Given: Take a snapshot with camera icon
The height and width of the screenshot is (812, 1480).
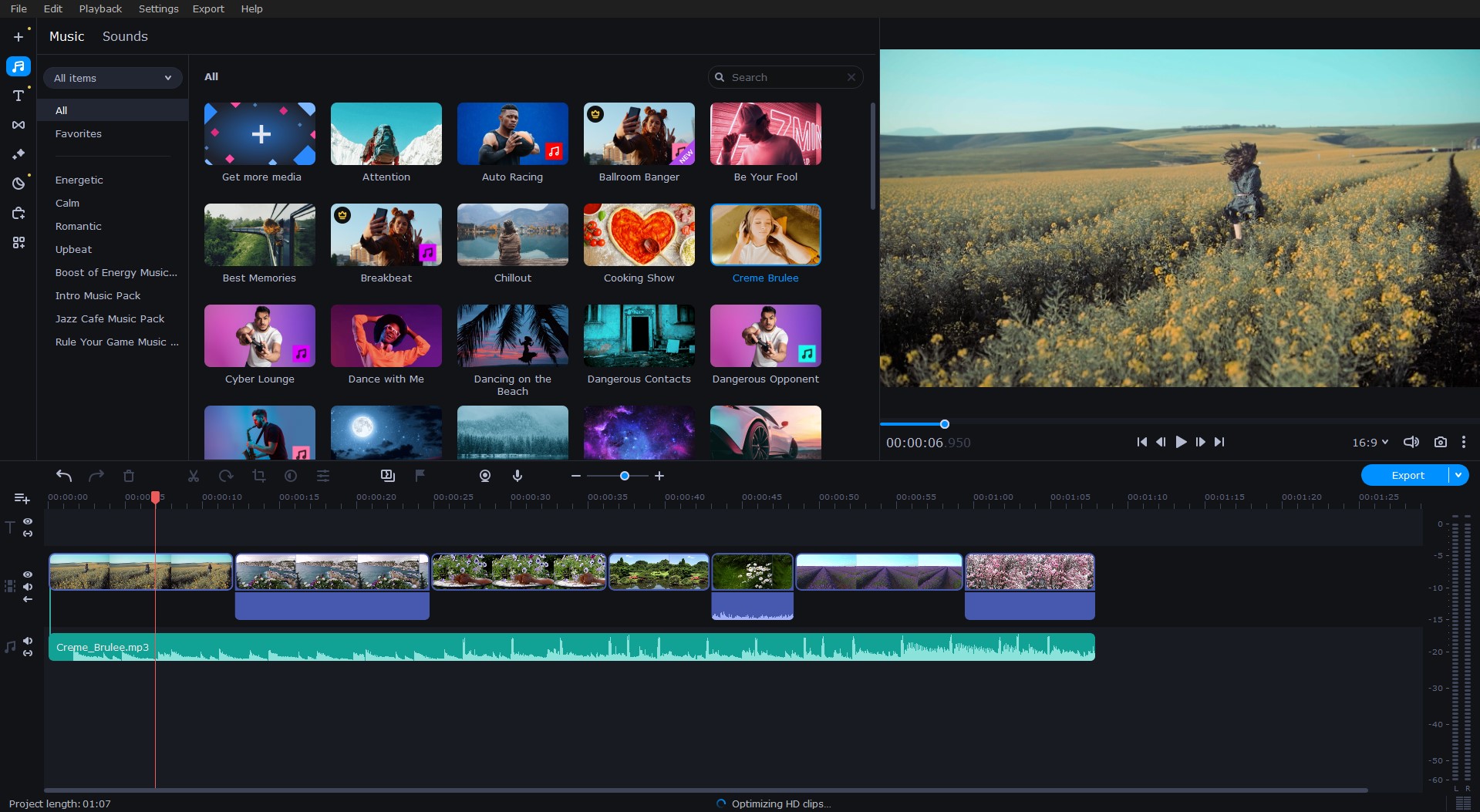Looking at the screenshot, I should tap(1440, 442).
